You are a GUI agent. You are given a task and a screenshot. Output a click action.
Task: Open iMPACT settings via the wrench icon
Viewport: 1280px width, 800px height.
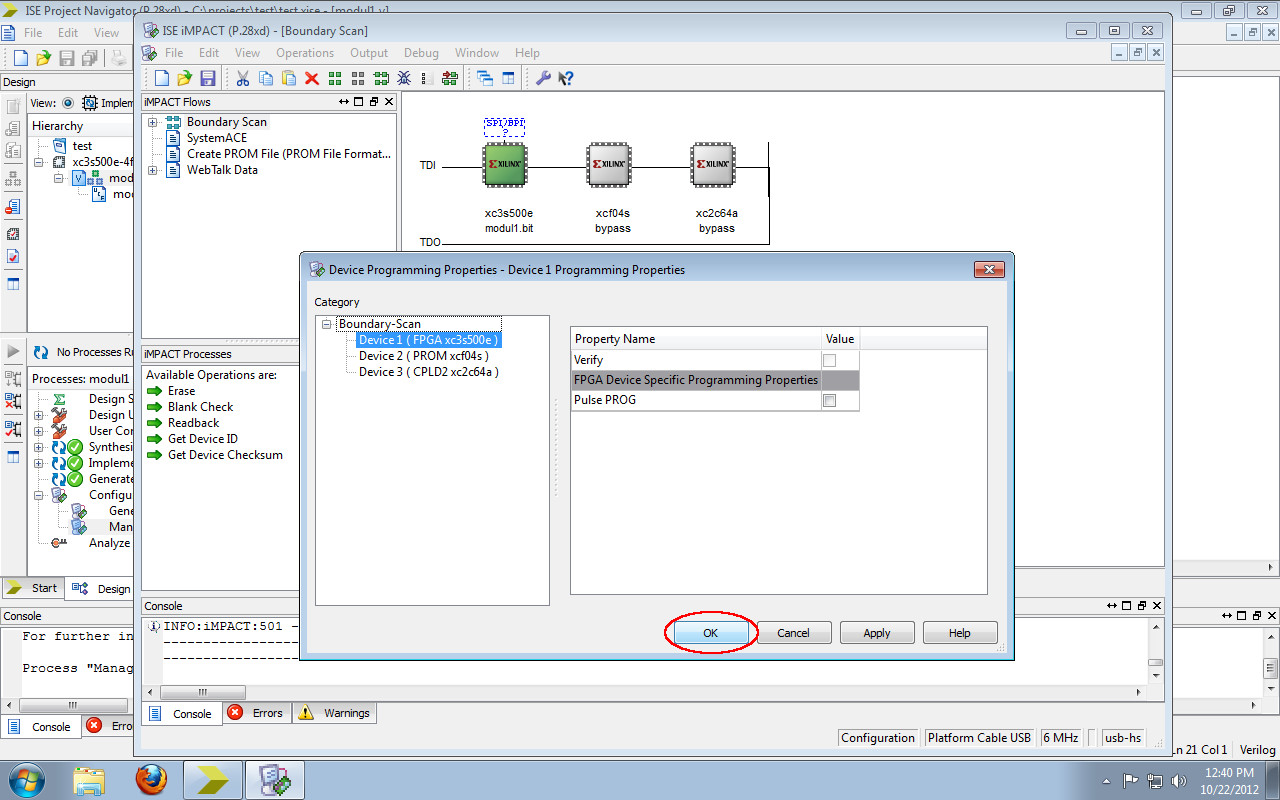(x=543, y=78)
